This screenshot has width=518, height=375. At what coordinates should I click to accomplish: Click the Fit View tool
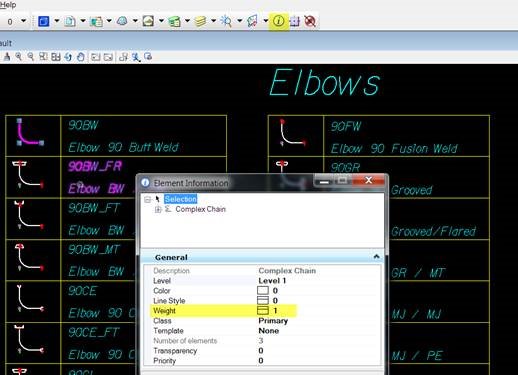[56, 57]
